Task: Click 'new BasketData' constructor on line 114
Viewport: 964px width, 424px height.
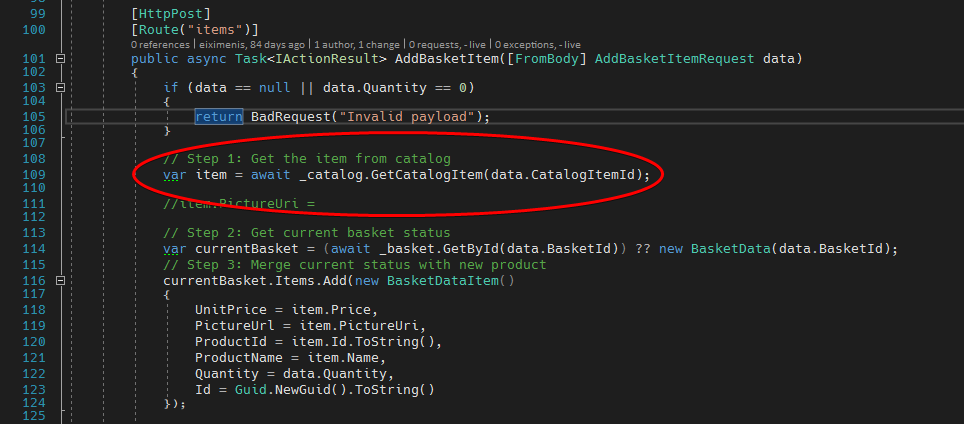Action: click(714, 249)
